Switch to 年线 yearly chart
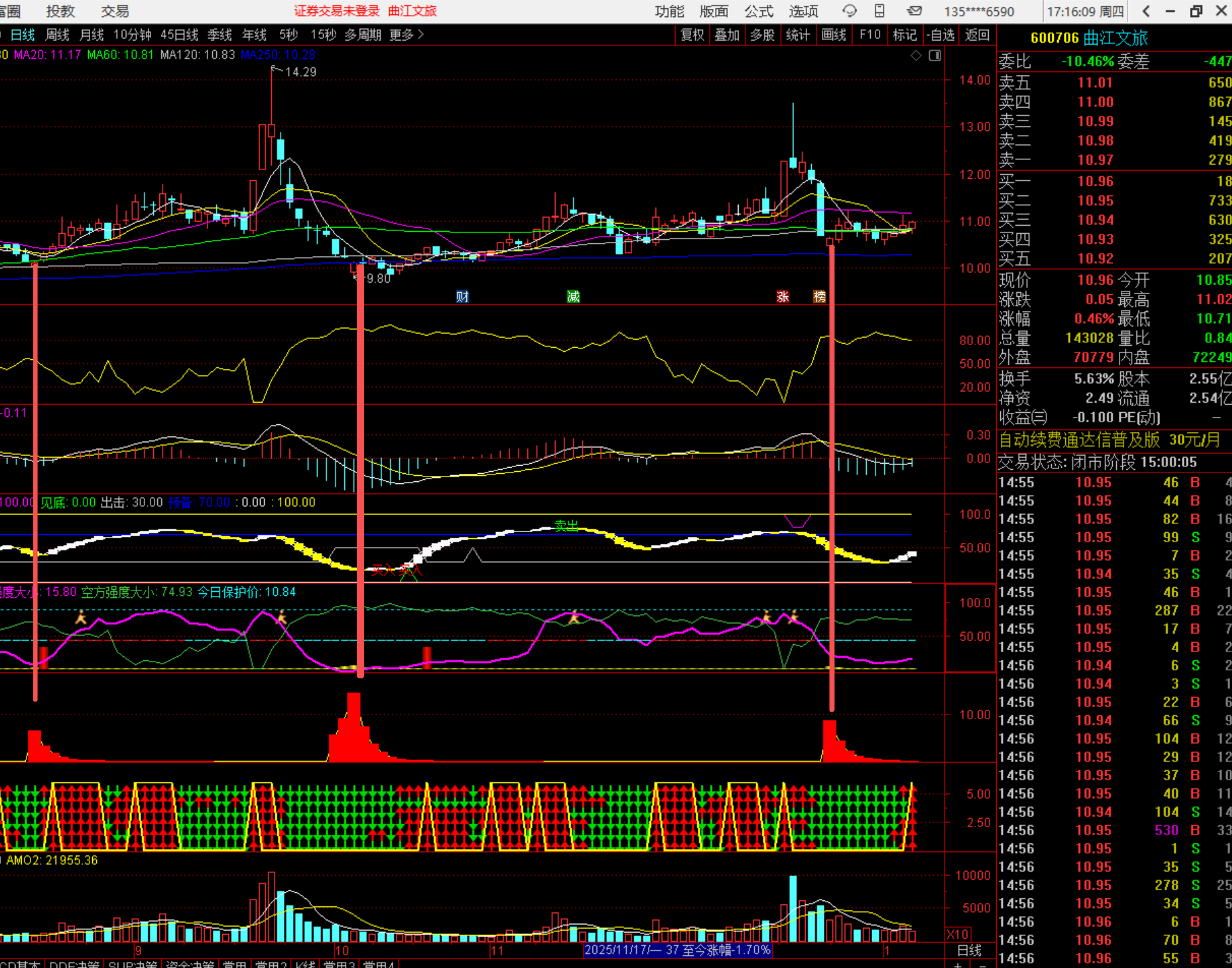1232x968 pixels. click(254, 35)
